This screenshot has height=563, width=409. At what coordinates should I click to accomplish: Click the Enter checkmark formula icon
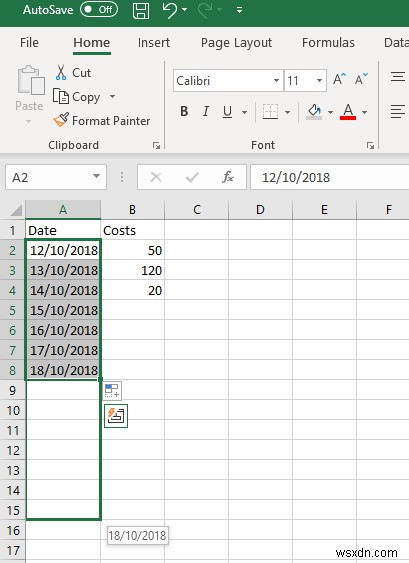(192, 177)
